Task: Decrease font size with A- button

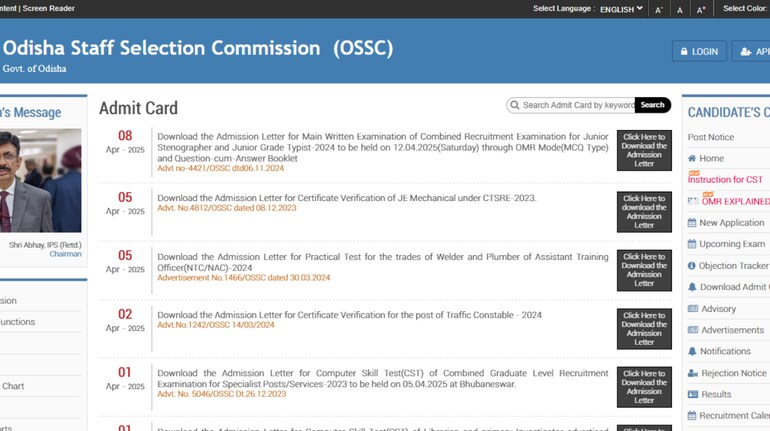Action: click(x=658, y=9)
